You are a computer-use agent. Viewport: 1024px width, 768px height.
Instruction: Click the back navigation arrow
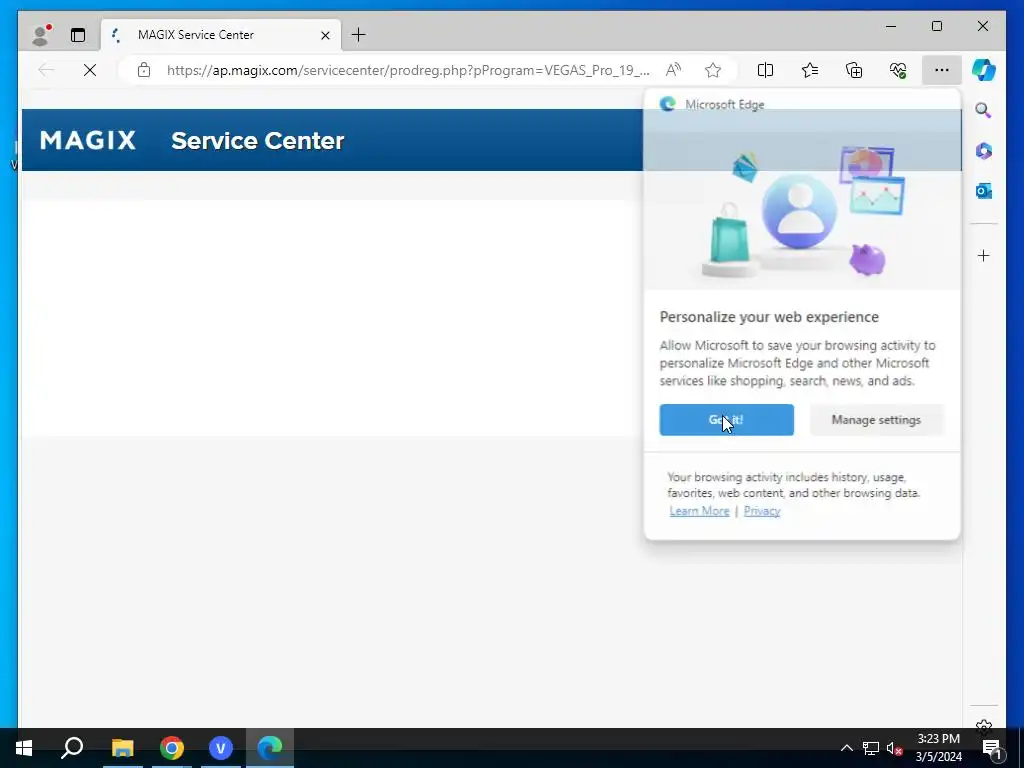pyautogui.click(x=46, y=70)
